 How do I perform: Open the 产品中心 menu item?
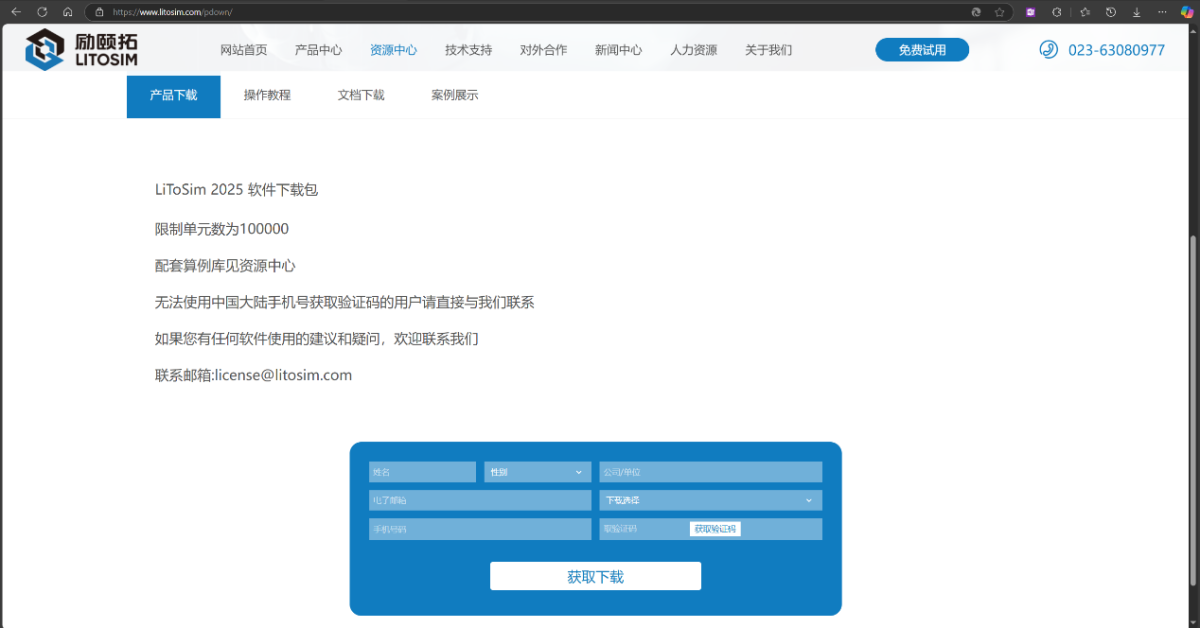(x=318, y=50)
